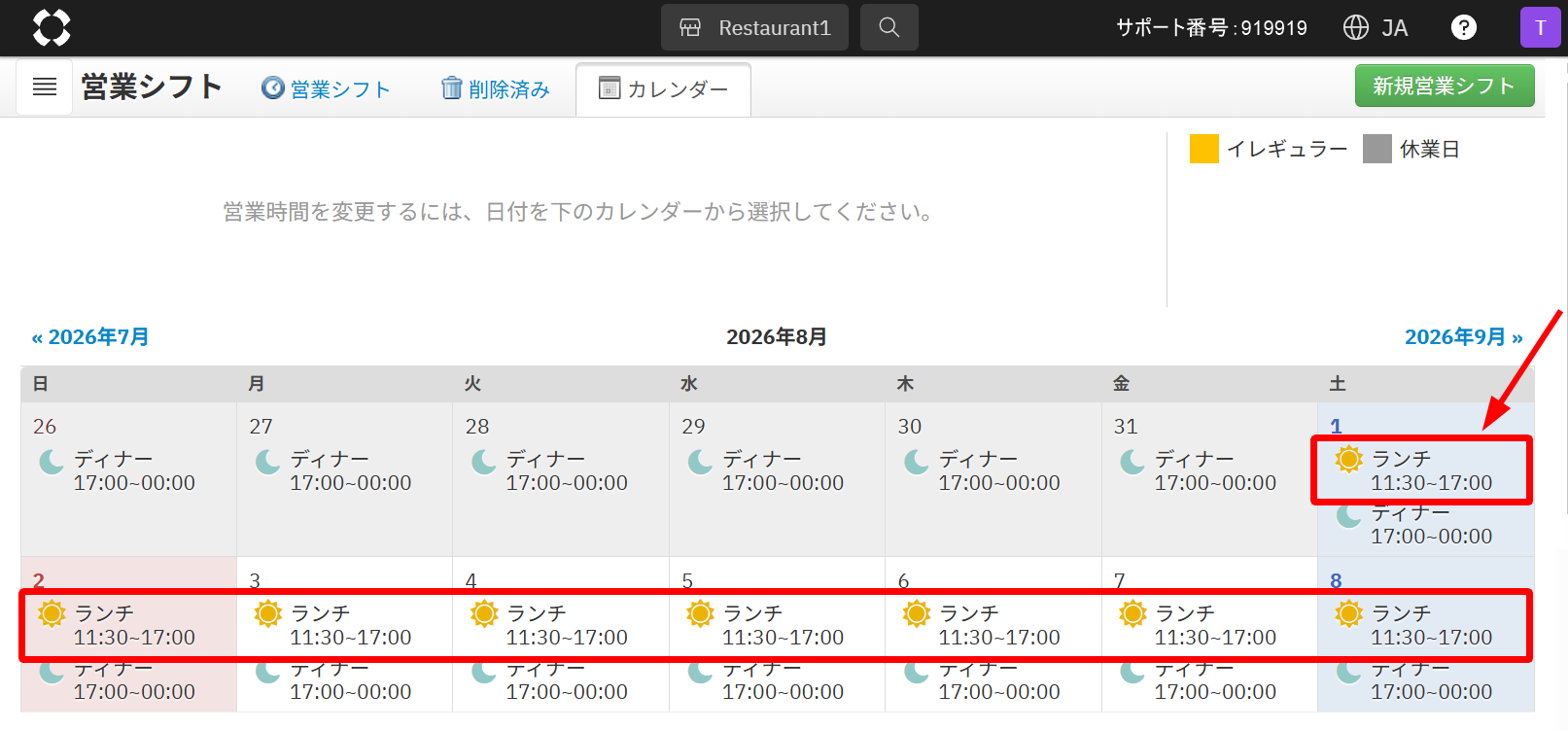Click the 新規営業シフト button

pyautogui.click(x=1445, y=86)
